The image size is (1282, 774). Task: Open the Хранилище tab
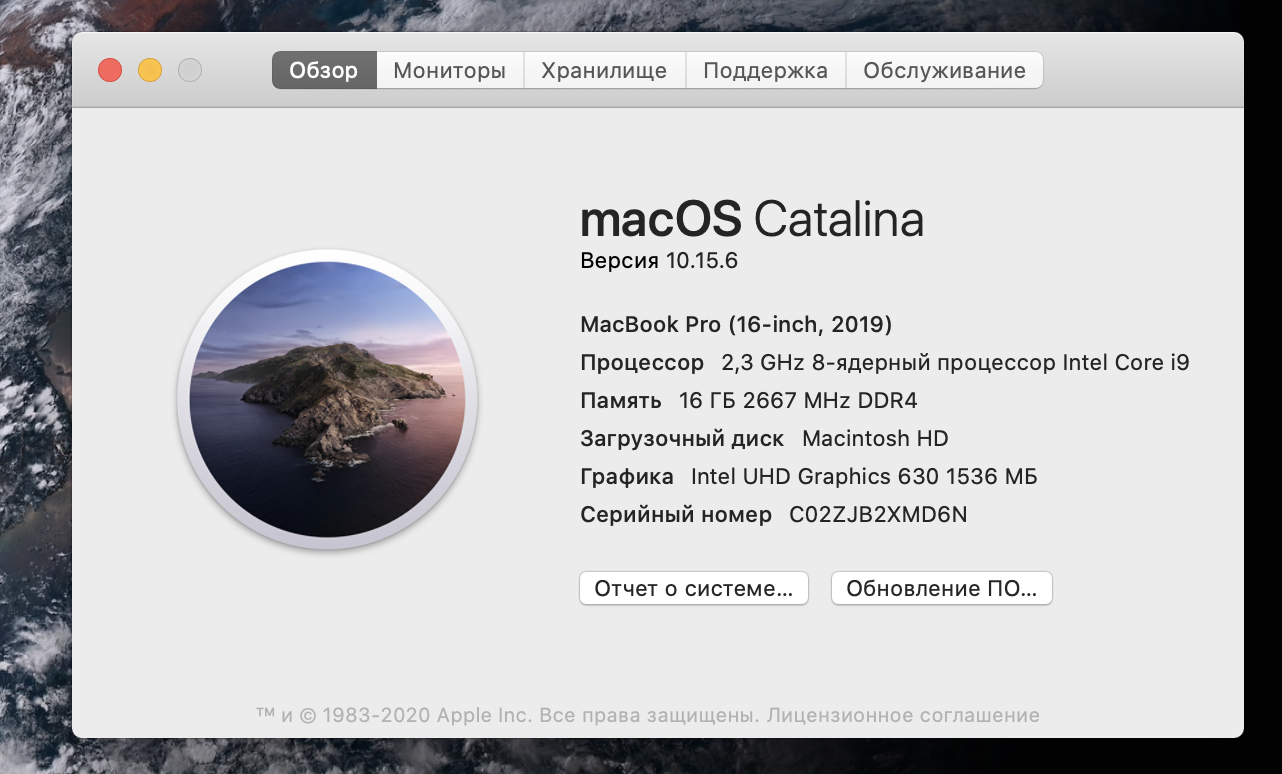coord(604,70)
